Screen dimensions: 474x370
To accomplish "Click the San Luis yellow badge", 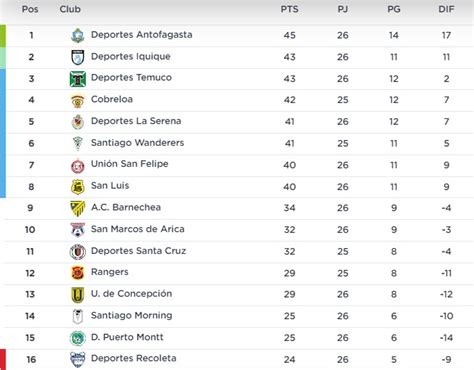I will point(78,187).
